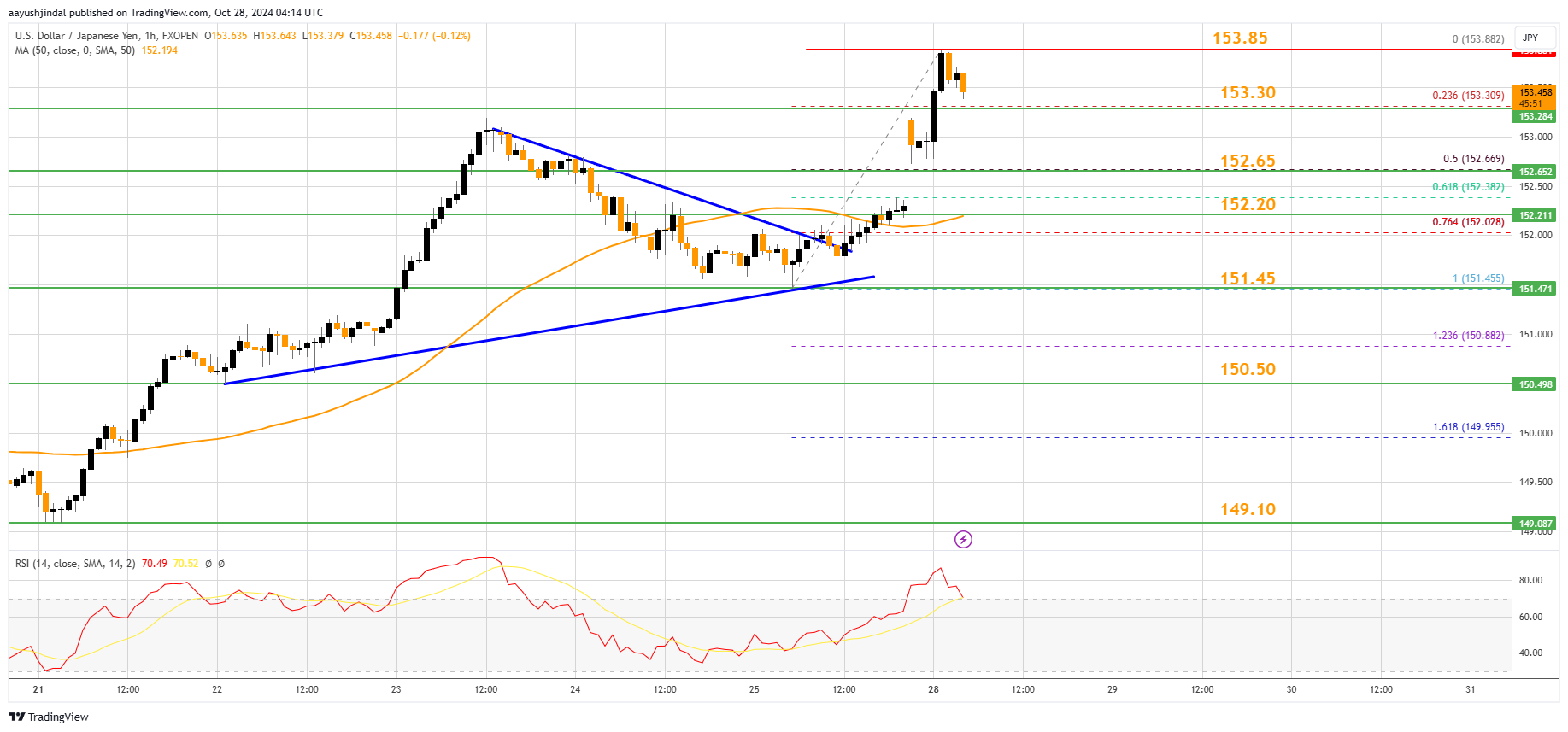Image resolution: width=1568 pixels, height=732 pixels.
Task: Select the Fib label 1.618 (149.955)
Action: 1468,427
